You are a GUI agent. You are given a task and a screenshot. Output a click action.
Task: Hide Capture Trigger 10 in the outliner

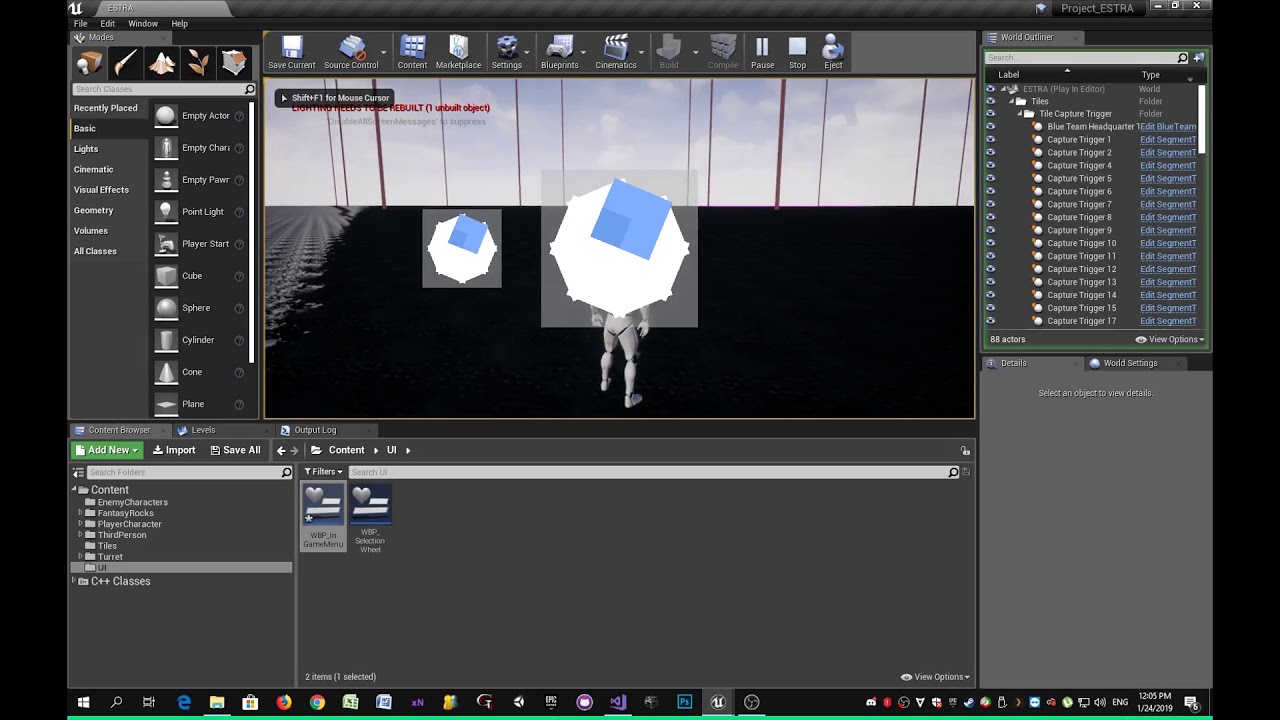[x=990, y=244]
